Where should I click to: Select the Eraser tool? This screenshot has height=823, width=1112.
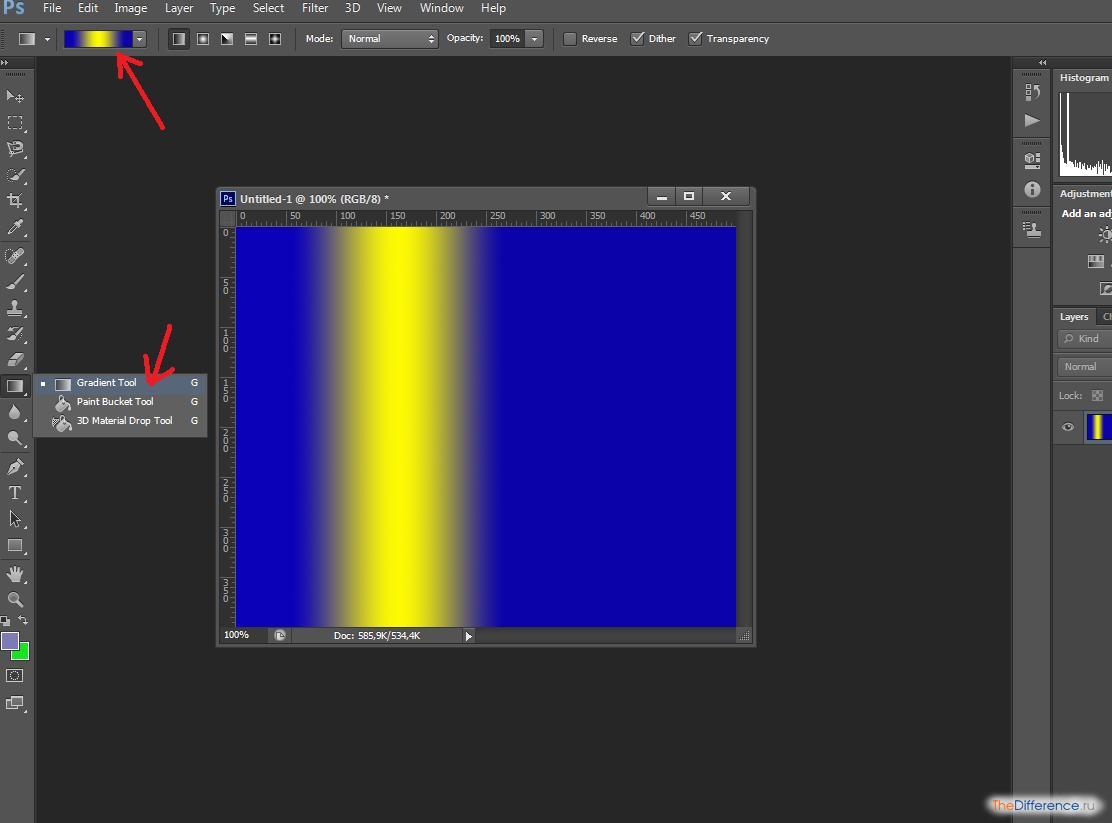[15, 360]
